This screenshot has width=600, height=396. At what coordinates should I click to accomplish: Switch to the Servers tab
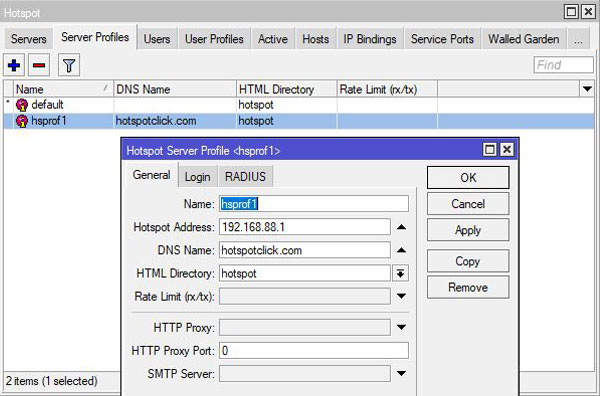point(29,39)
